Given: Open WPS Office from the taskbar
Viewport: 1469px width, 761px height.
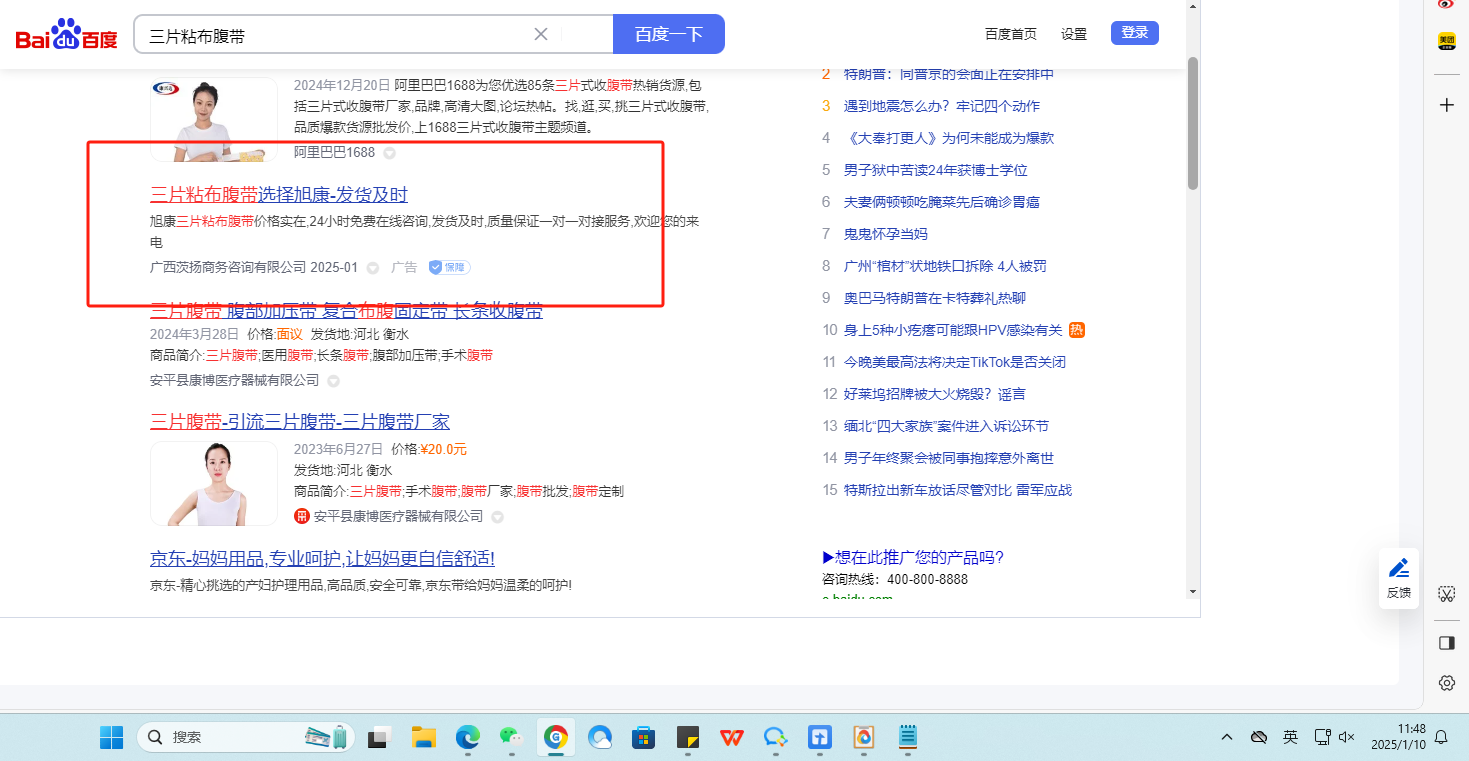Looking at the screenshot, I should pyautogui.click(x=732, y=738).
